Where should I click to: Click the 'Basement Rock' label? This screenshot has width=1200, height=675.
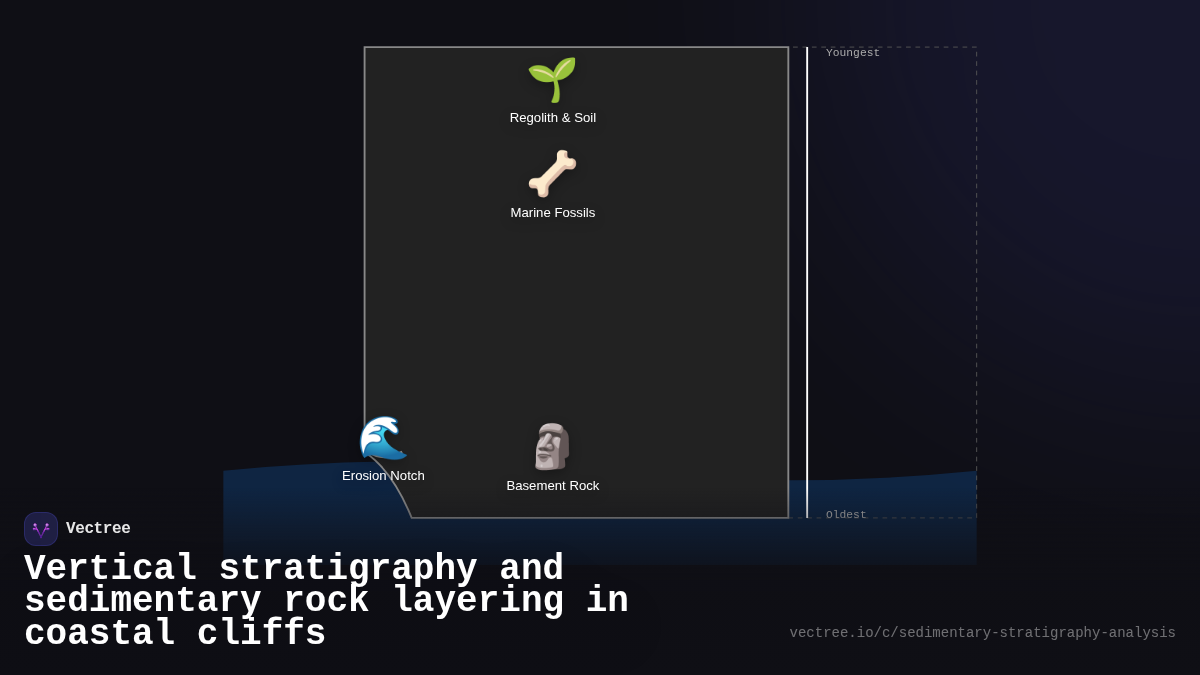coord(552,486)
